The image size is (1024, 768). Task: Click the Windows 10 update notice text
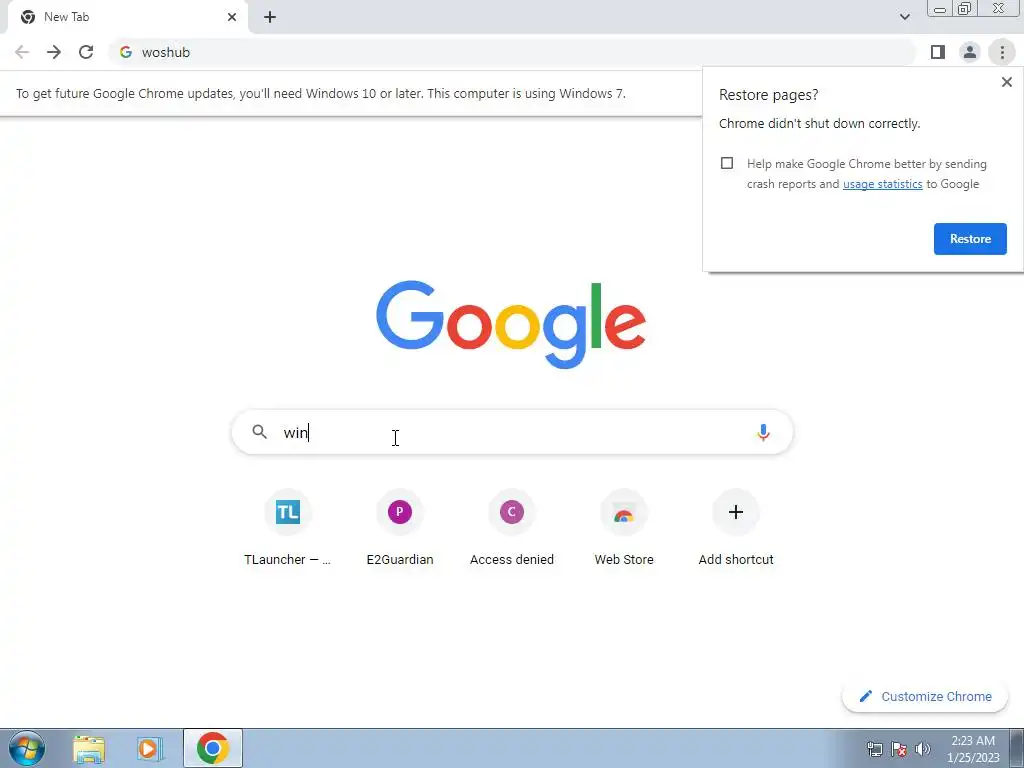tap(321, 93)
